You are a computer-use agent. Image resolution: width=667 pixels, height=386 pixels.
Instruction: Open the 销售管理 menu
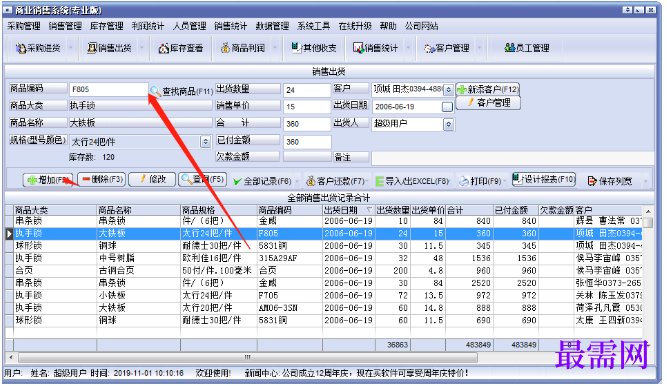[x=65, y=26]
